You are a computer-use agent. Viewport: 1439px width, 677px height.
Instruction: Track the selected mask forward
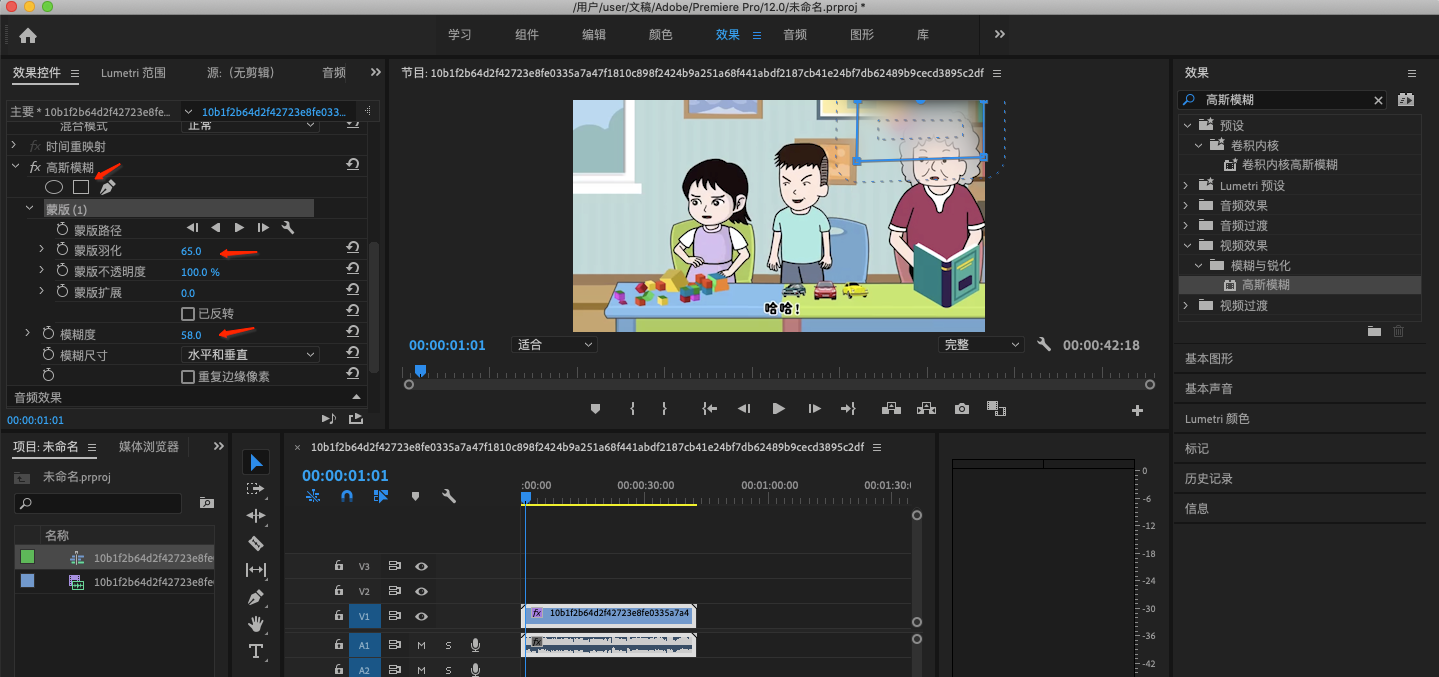pos(239,229)
